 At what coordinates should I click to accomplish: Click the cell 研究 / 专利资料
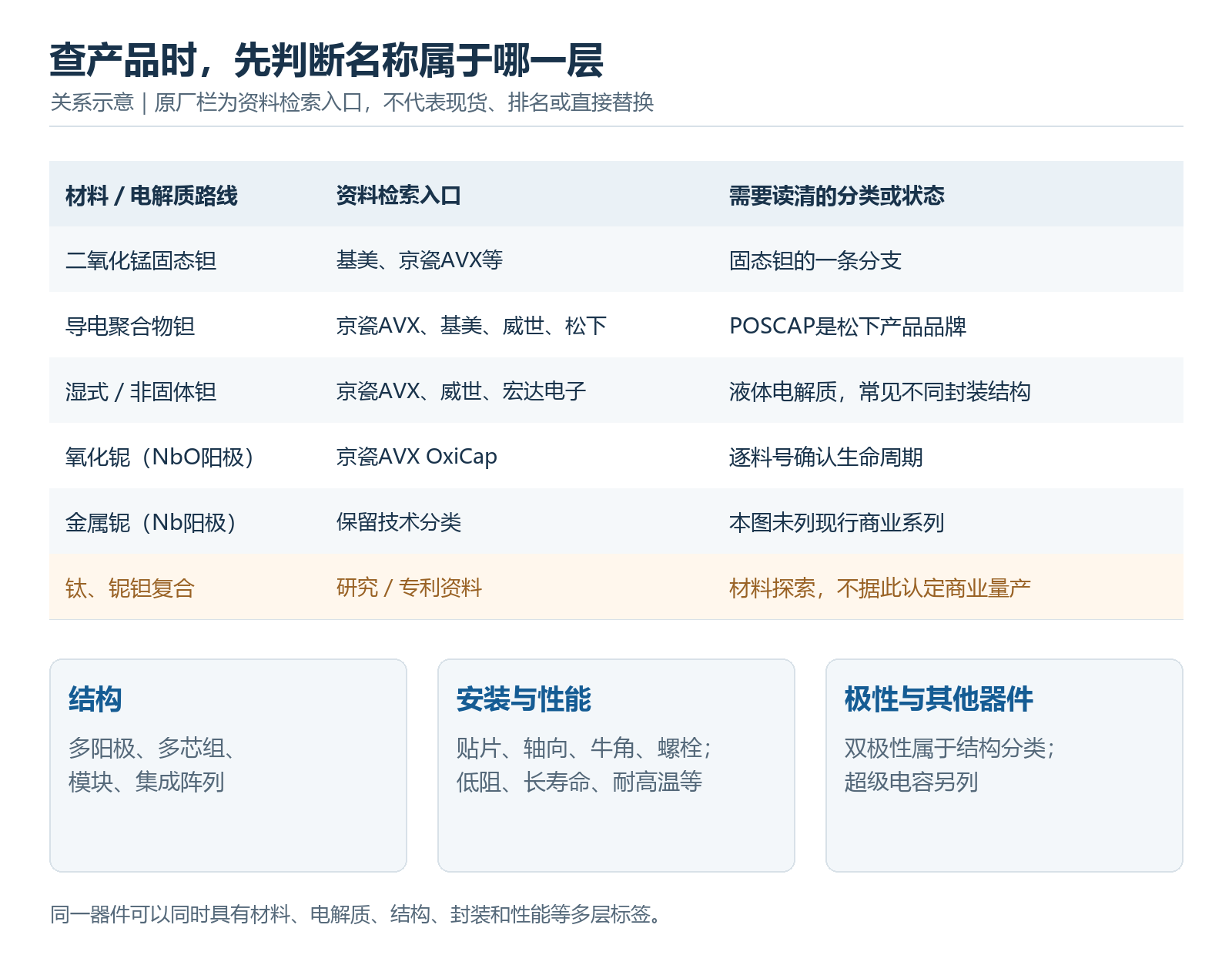410,588
